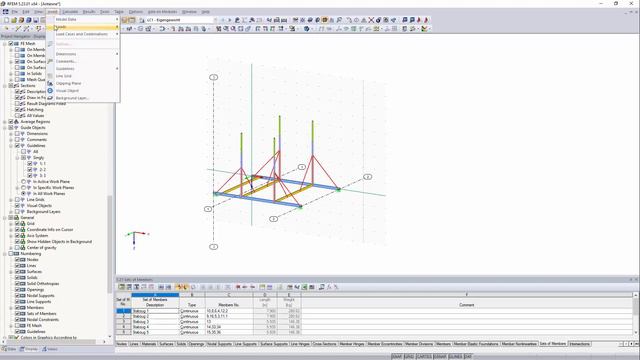Open the Views tab in navigator
This screenshot has height=360, width=640.
point(50,349)
